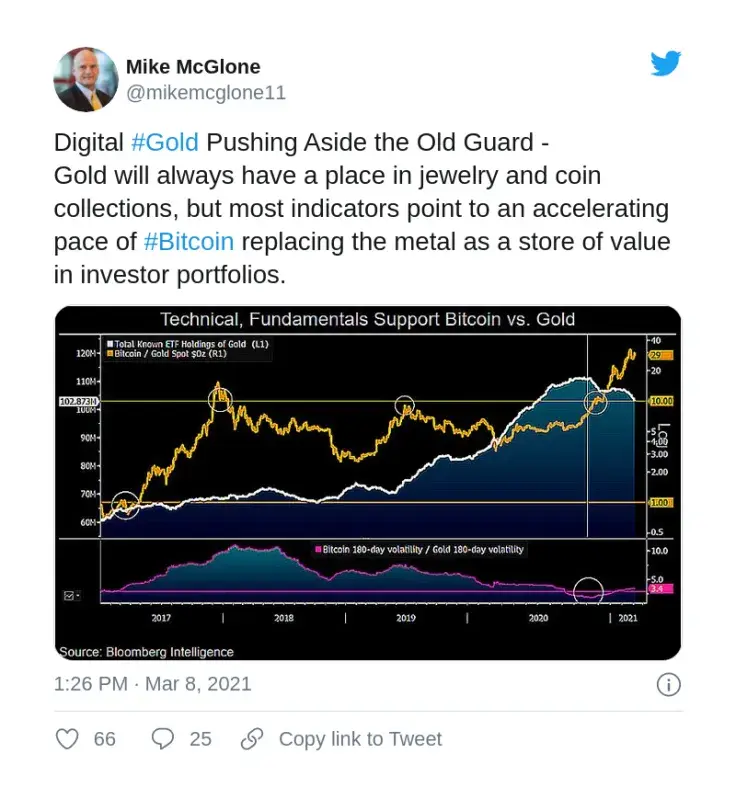
Task: Click Mike McGlone's profile avatar
Action: 85,80
